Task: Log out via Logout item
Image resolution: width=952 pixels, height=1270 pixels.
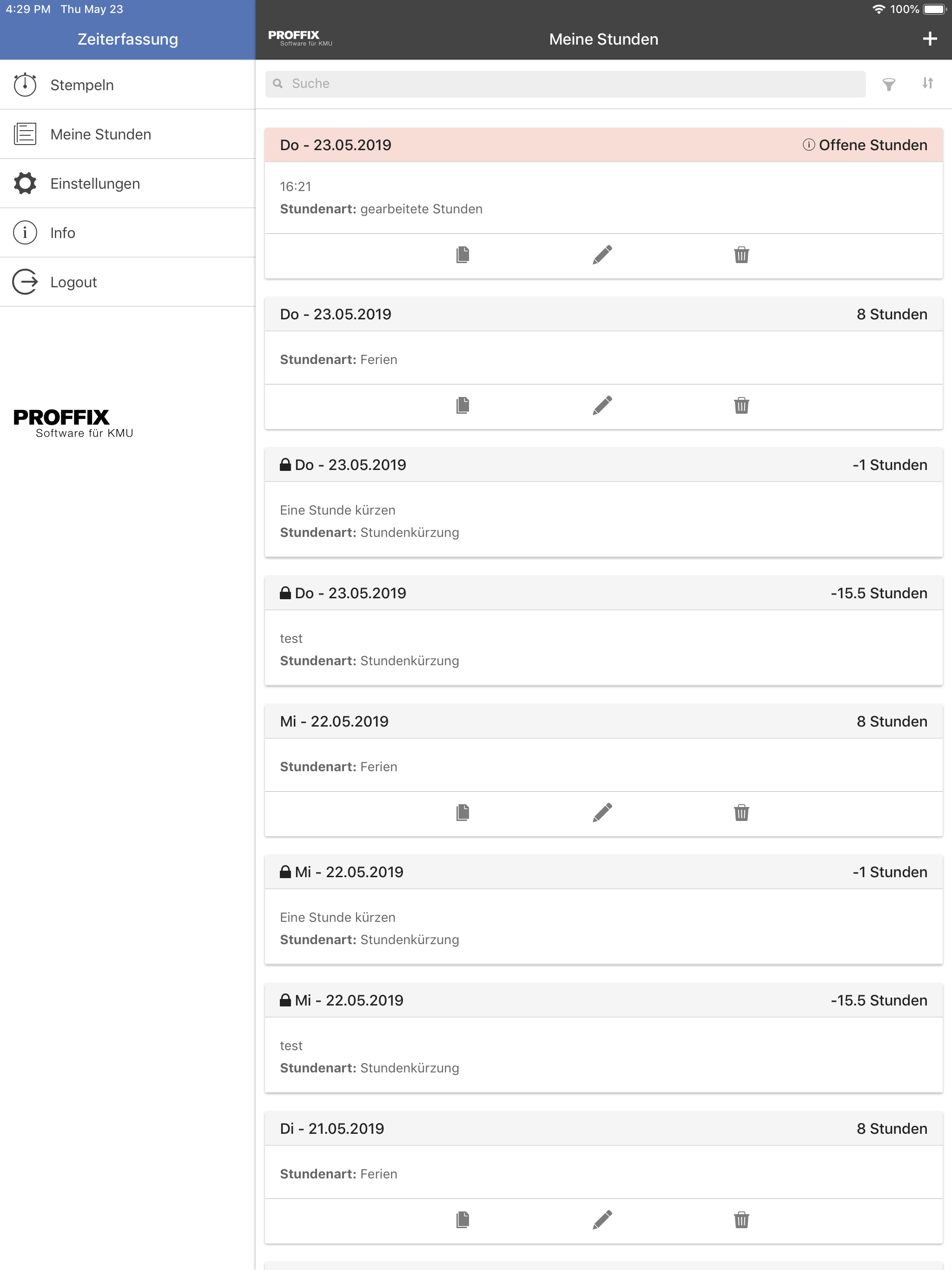Action: [x=73, y=283]
